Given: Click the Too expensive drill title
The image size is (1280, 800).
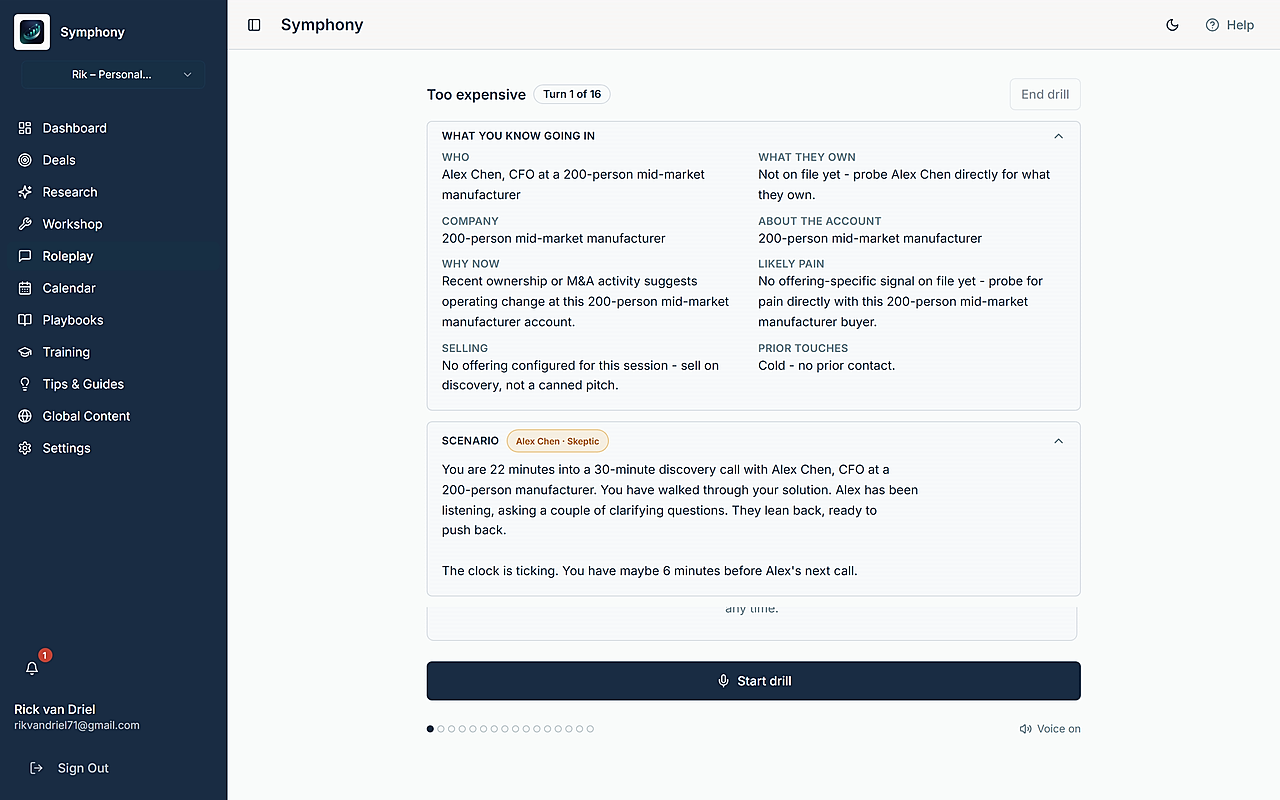Looking at the screenshot, I should 476,94.
